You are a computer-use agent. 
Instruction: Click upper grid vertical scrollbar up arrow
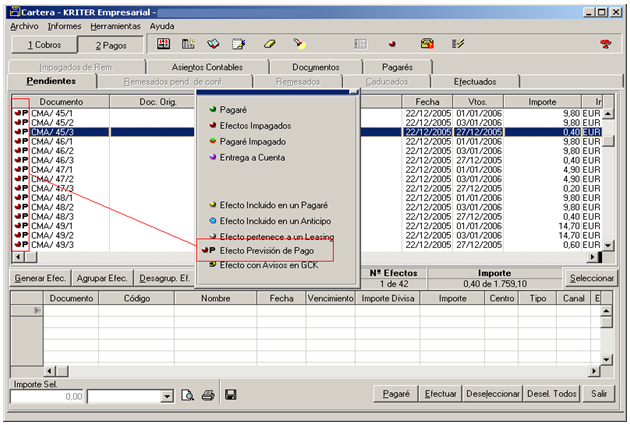point(608,114)
